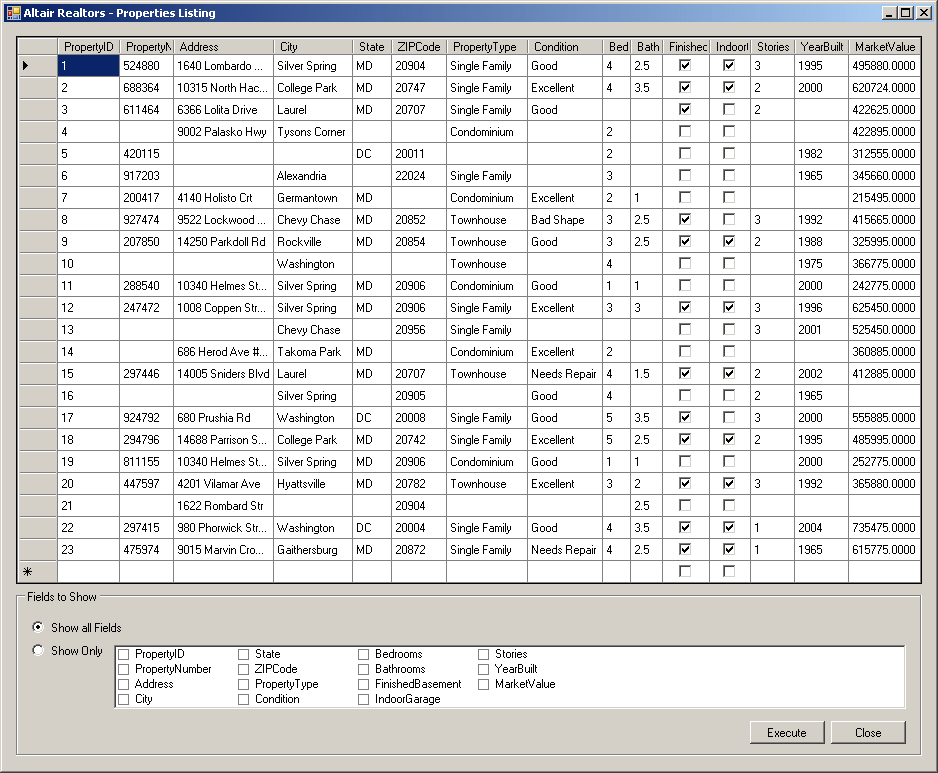Image resolution: width=938 pixels, height=773 pixels.
Task: Click the 'Hyattsville' city cell
Action: [313, 483]
